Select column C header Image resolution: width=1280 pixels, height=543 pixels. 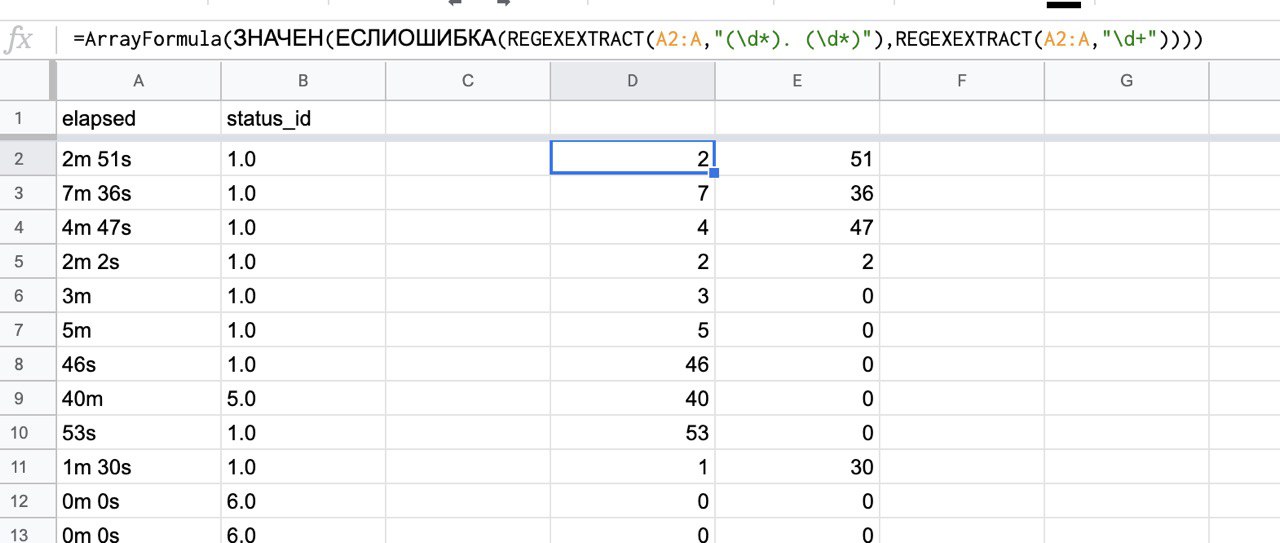click(468, 81)
